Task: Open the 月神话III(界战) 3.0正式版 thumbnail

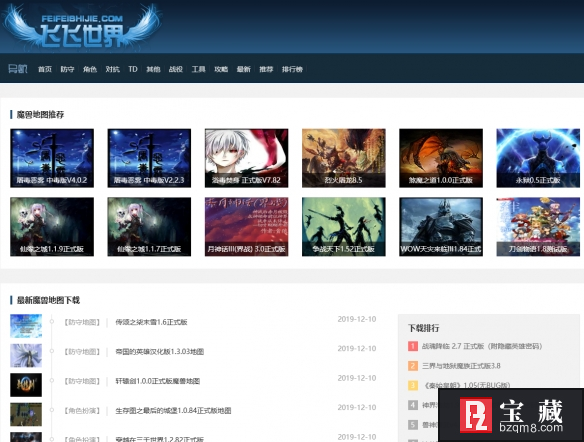Action: coord(247,227)
